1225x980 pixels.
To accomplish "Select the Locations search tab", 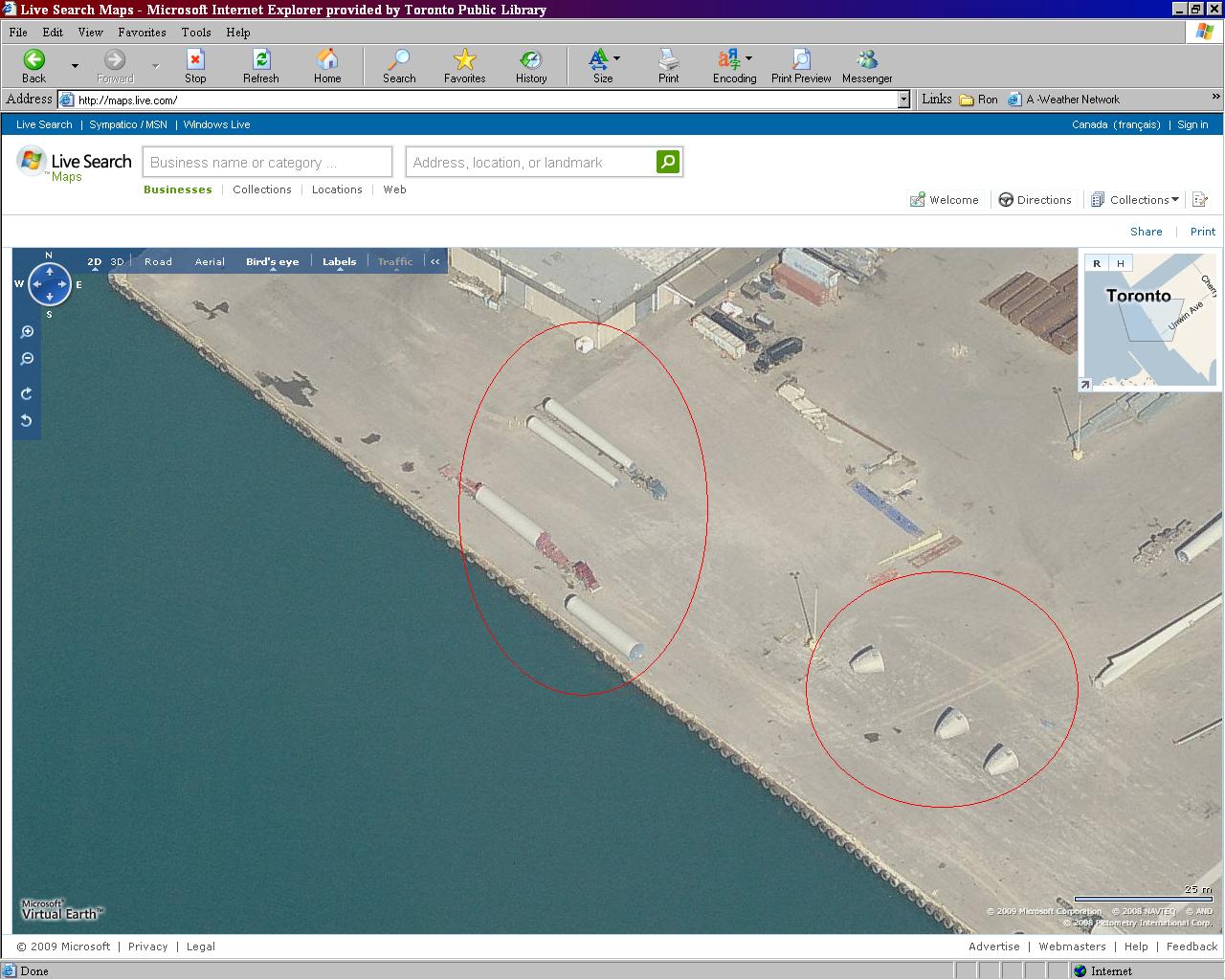I will (337, 189).
